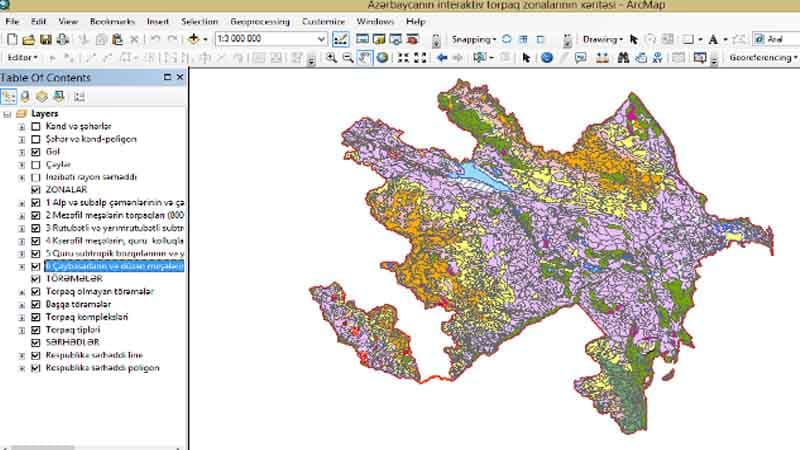This screenshot has width=800, height=450.
Task: Open the Georeferencing dropdown menu
Action: 763,58
